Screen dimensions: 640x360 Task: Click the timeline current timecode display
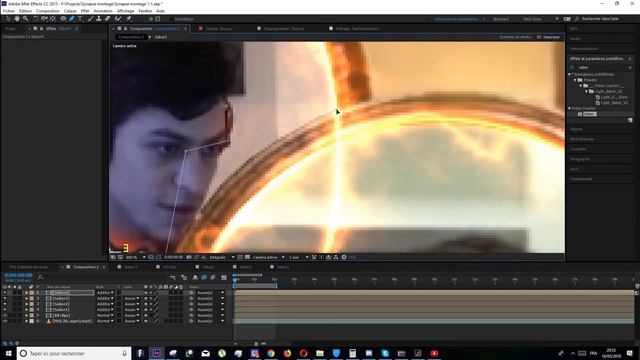coord(18,275)
